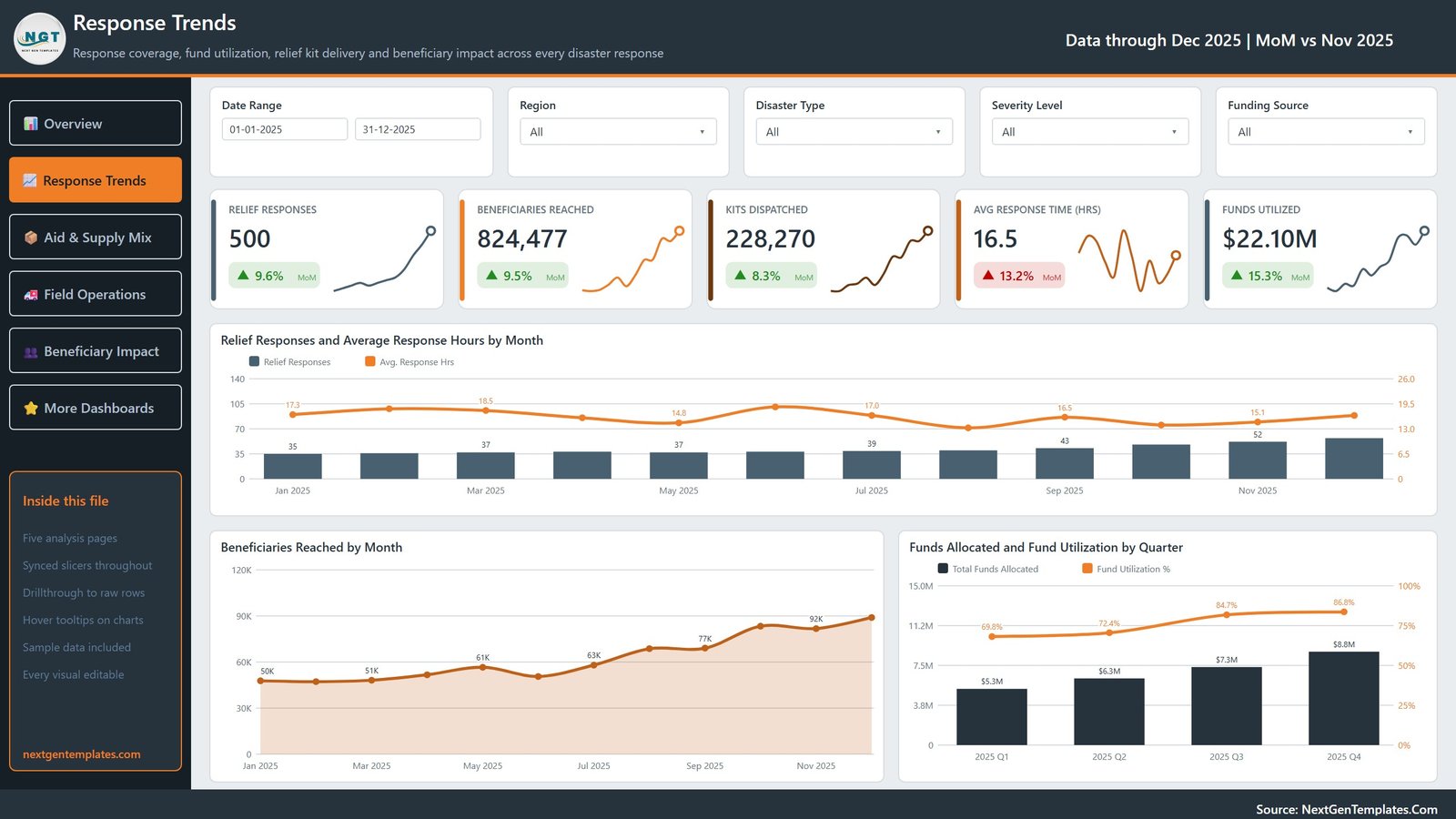Image resolution: width=1456 pixels, height=819 pixels.
Task: Click the 86.8% utilization data label
Action: [1344, 602]
